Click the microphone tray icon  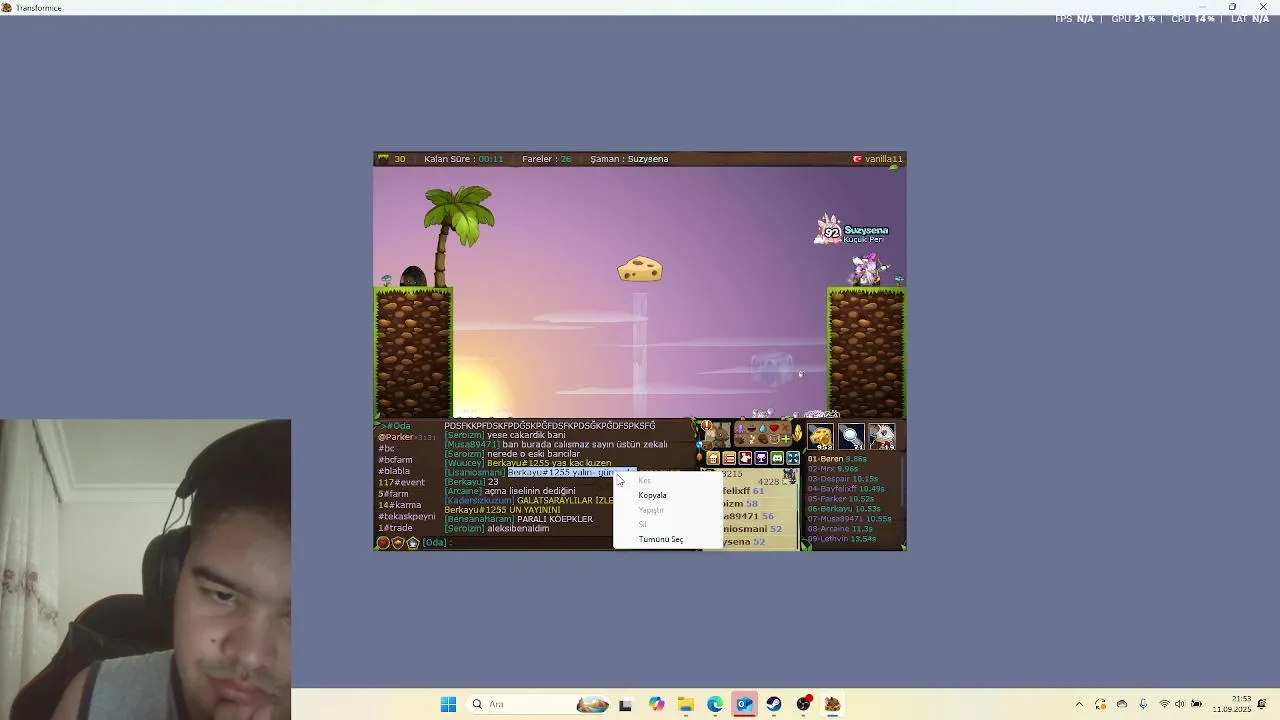1143,704
